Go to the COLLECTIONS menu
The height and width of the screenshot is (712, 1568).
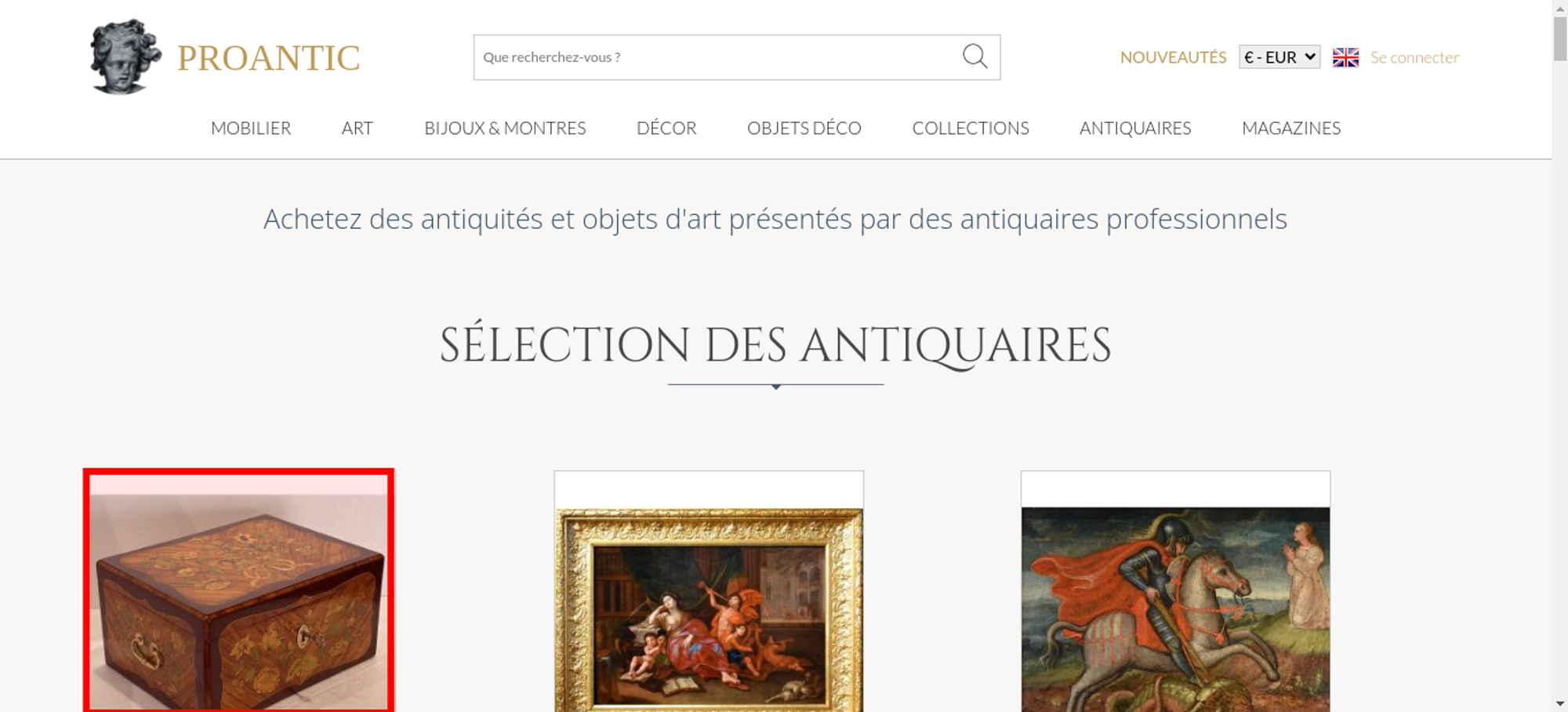[x=971, y=128]
